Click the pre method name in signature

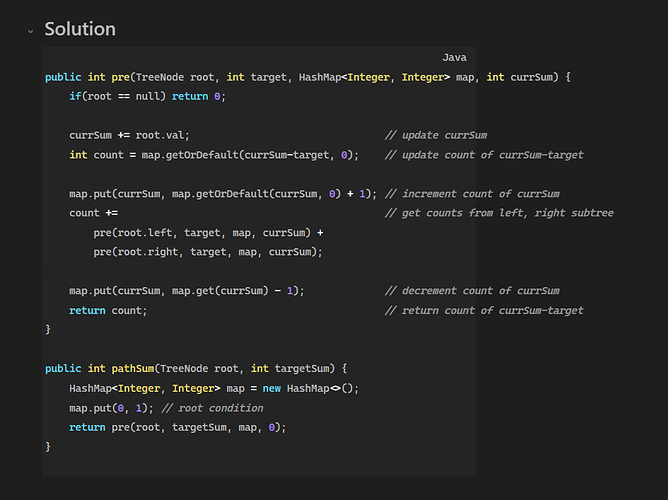click(120, 77)
